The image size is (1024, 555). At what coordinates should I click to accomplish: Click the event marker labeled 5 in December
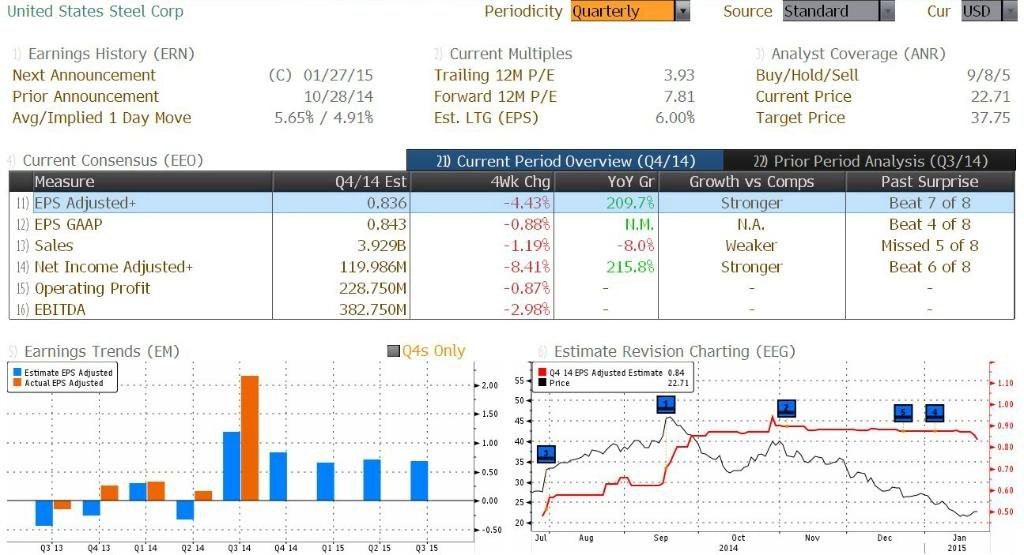pyautogui.click(x=903, y=413)
